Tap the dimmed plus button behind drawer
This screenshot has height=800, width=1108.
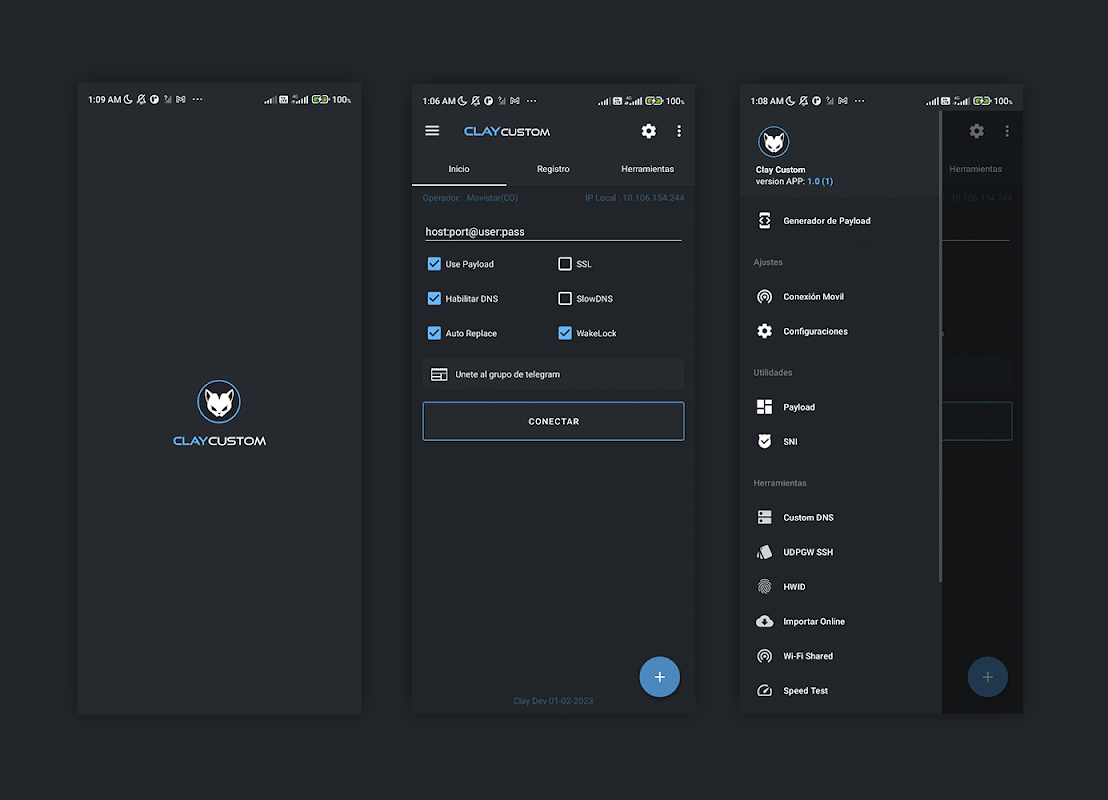[x=987, y=677]
